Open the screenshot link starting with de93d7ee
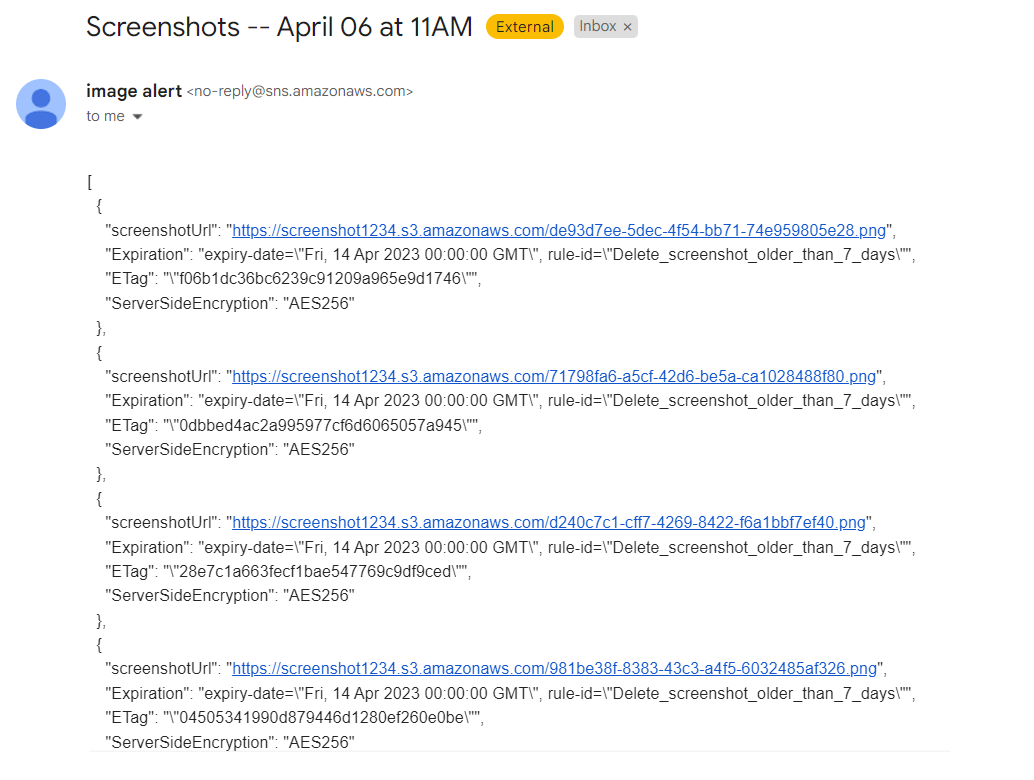Viewport: 1034px width, 780px height. (x=559, y=230)
